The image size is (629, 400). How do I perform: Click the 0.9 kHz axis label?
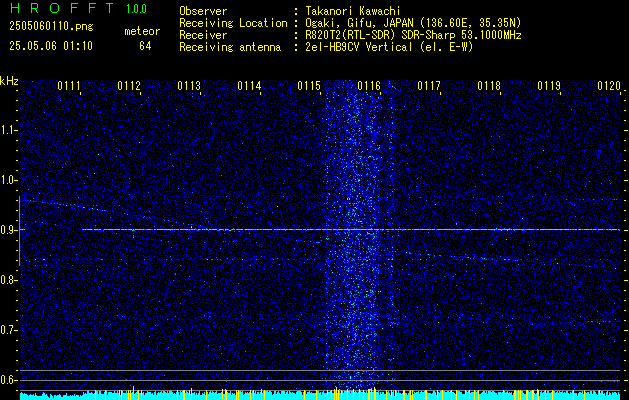pyautogui.click(x=8, y=230)
